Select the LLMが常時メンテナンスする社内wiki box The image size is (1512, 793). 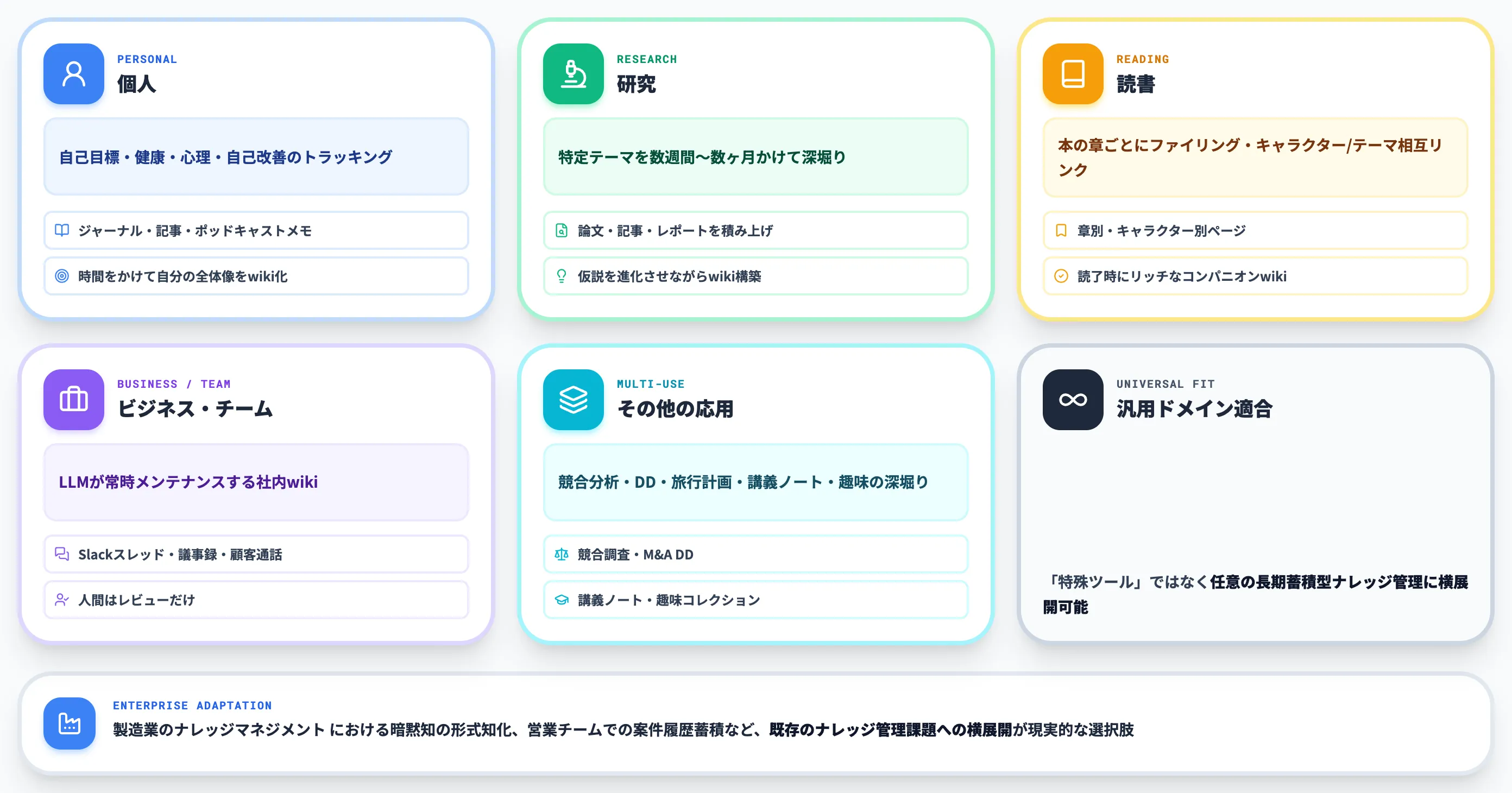(256, 482)
